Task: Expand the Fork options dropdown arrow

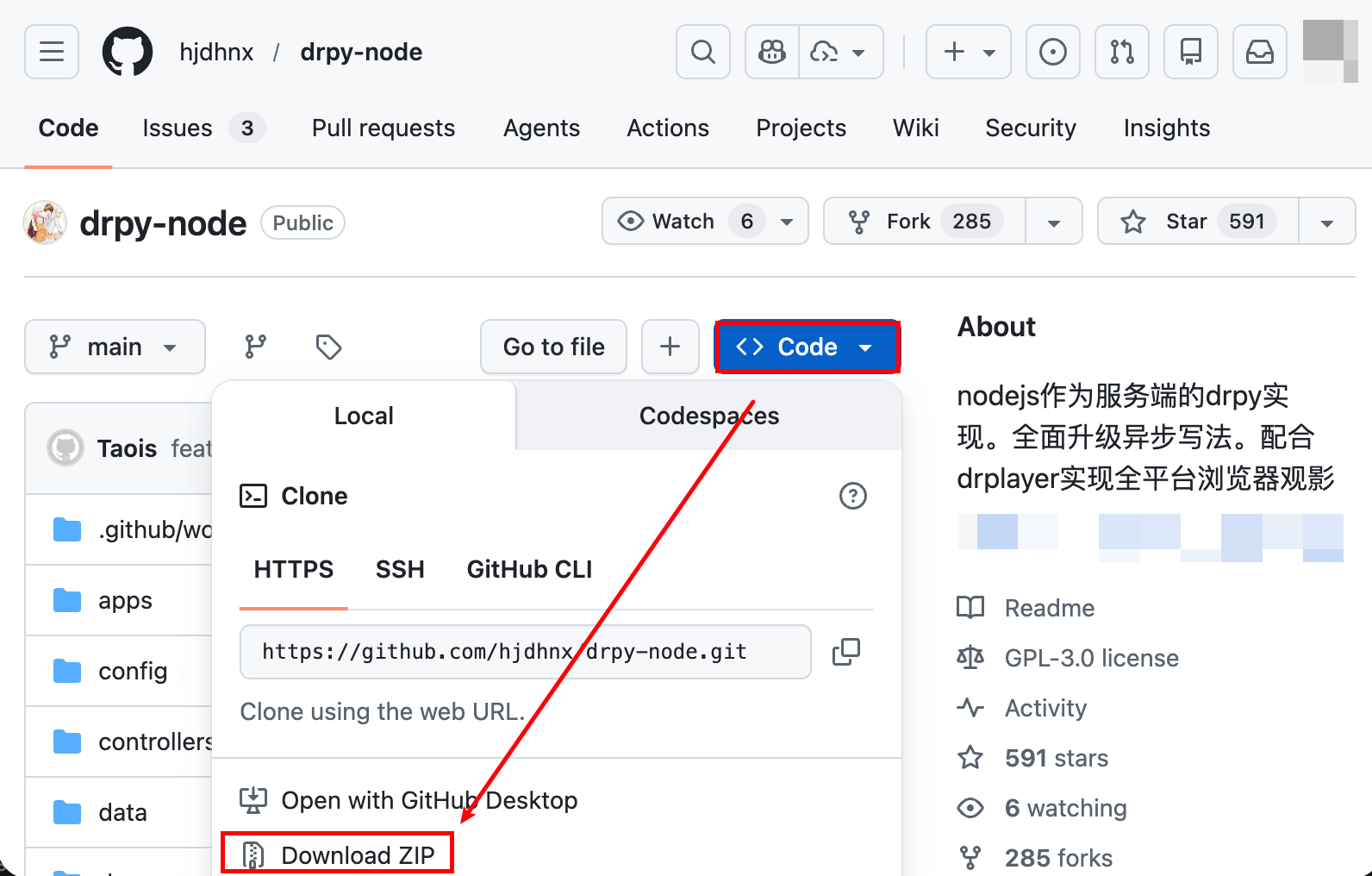Action: coord(1053,222)
